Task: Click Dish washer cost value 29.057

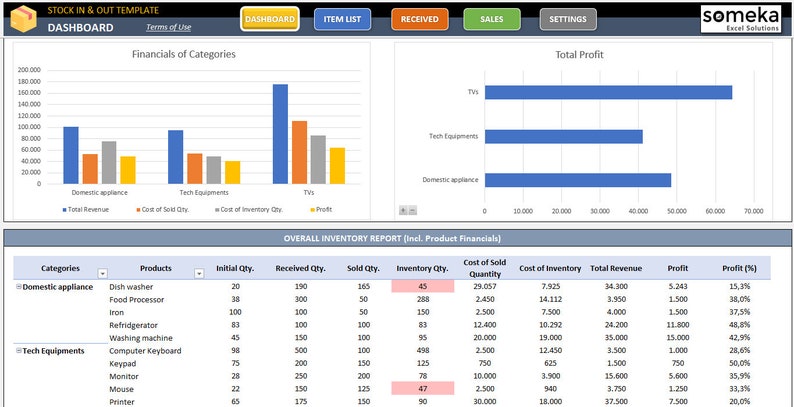Action: coord(485,287)
